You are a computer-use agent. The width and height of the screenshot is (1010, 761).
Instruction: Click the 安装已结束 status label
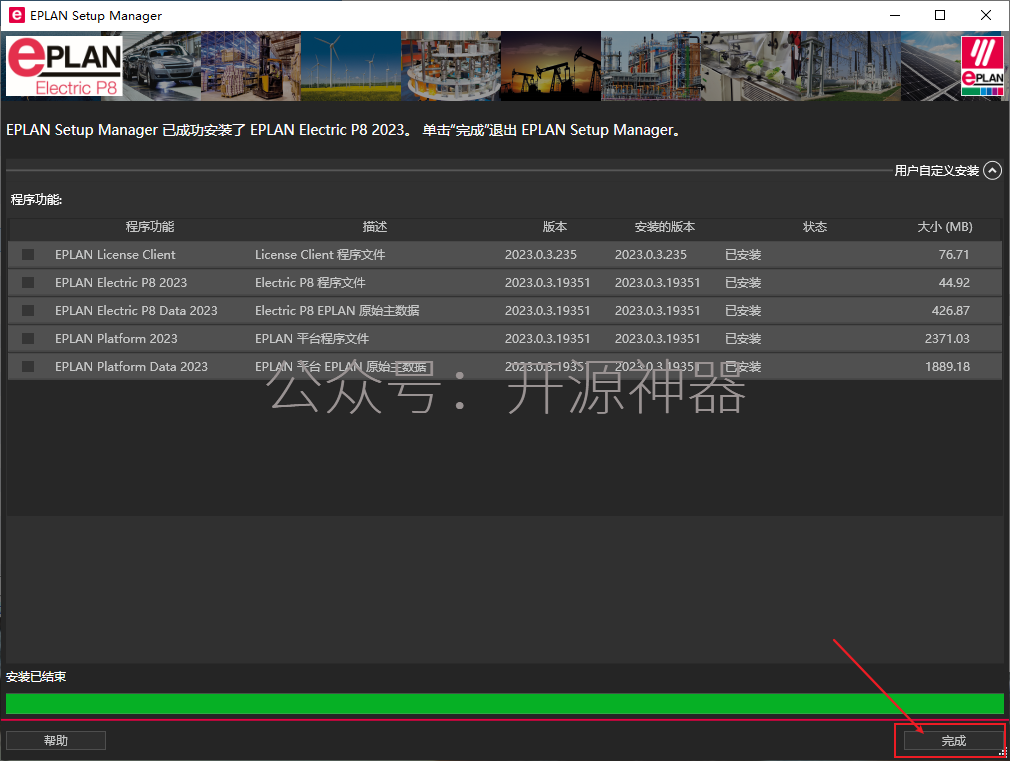pos(36,677)
